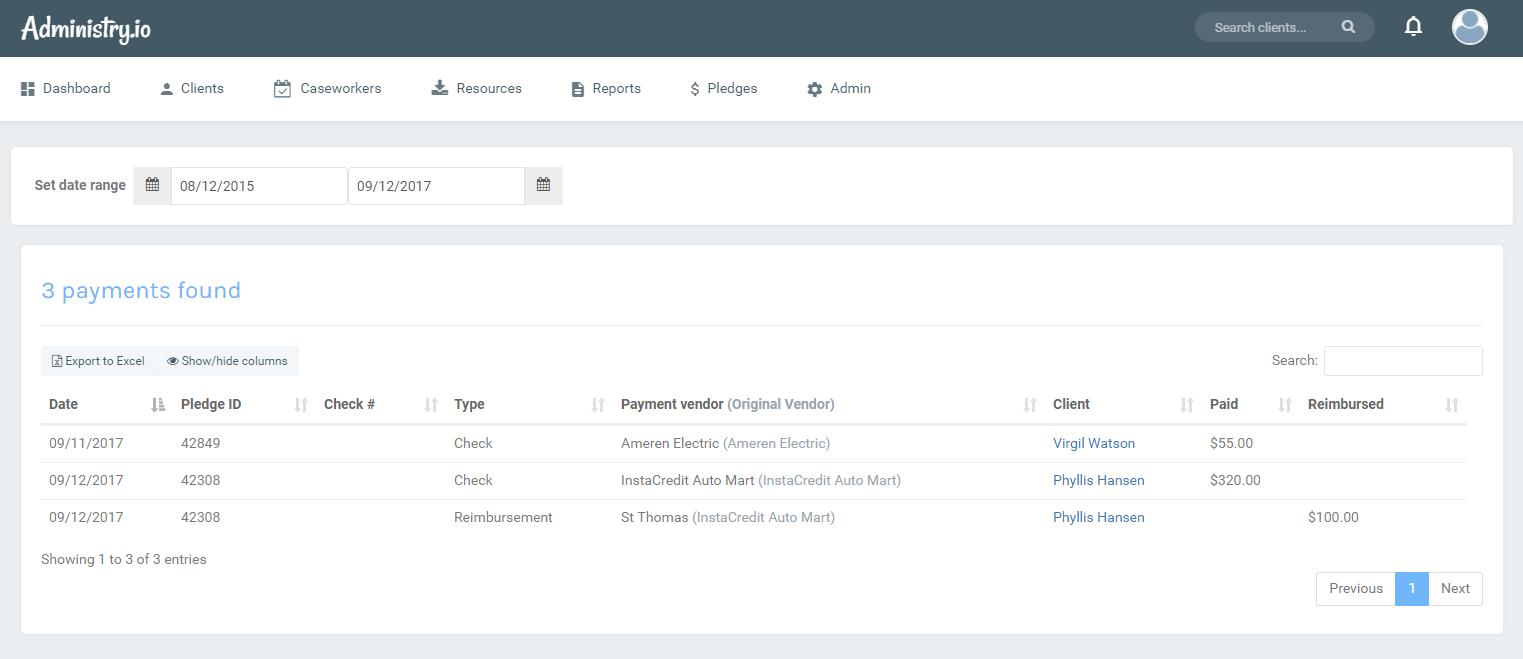
Task: Click the search magnifier icon
Action: pyautogui.click(x=1348, y=27)
